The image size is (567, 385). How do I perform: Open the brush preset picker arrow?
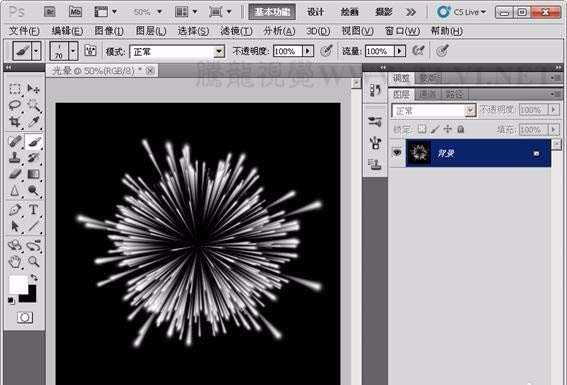pos(73,51)
